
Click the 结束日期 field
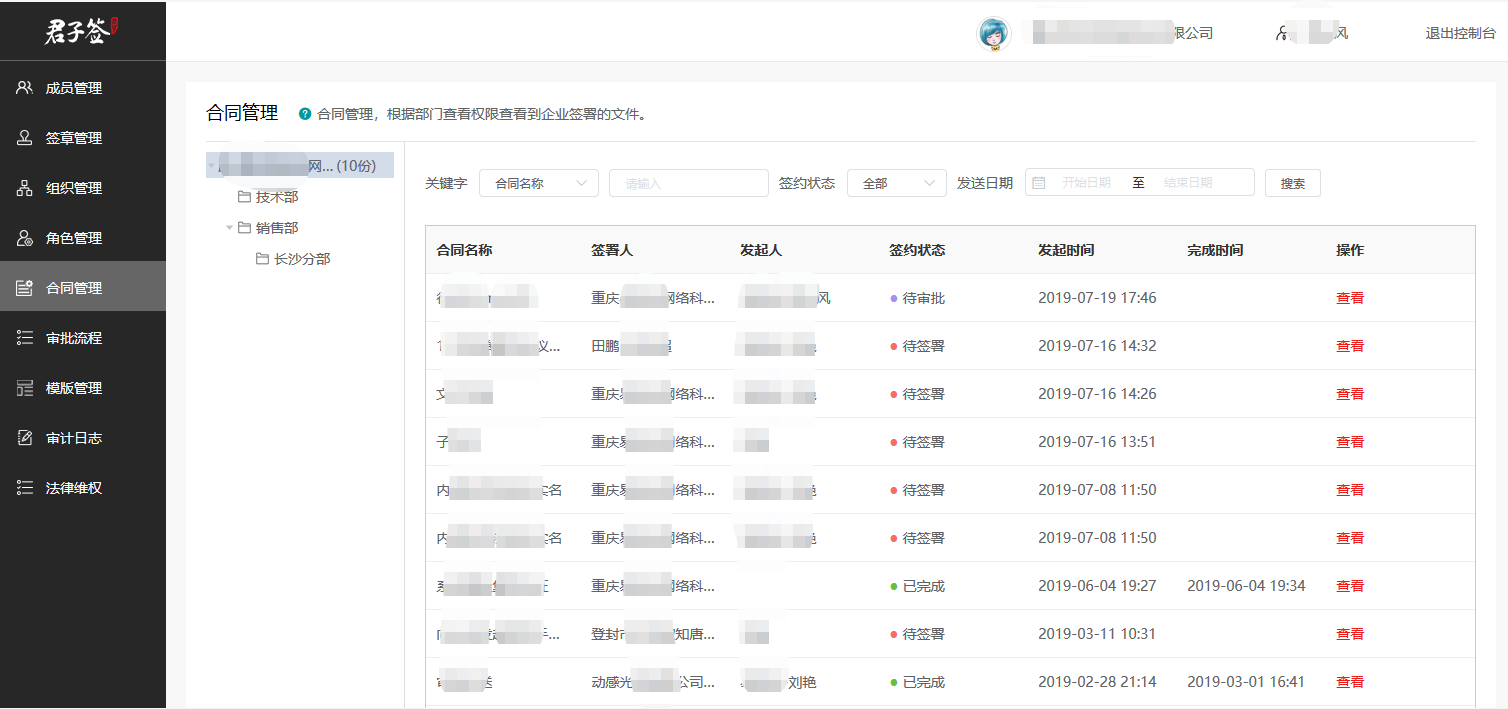click(x=1188, y=183)
